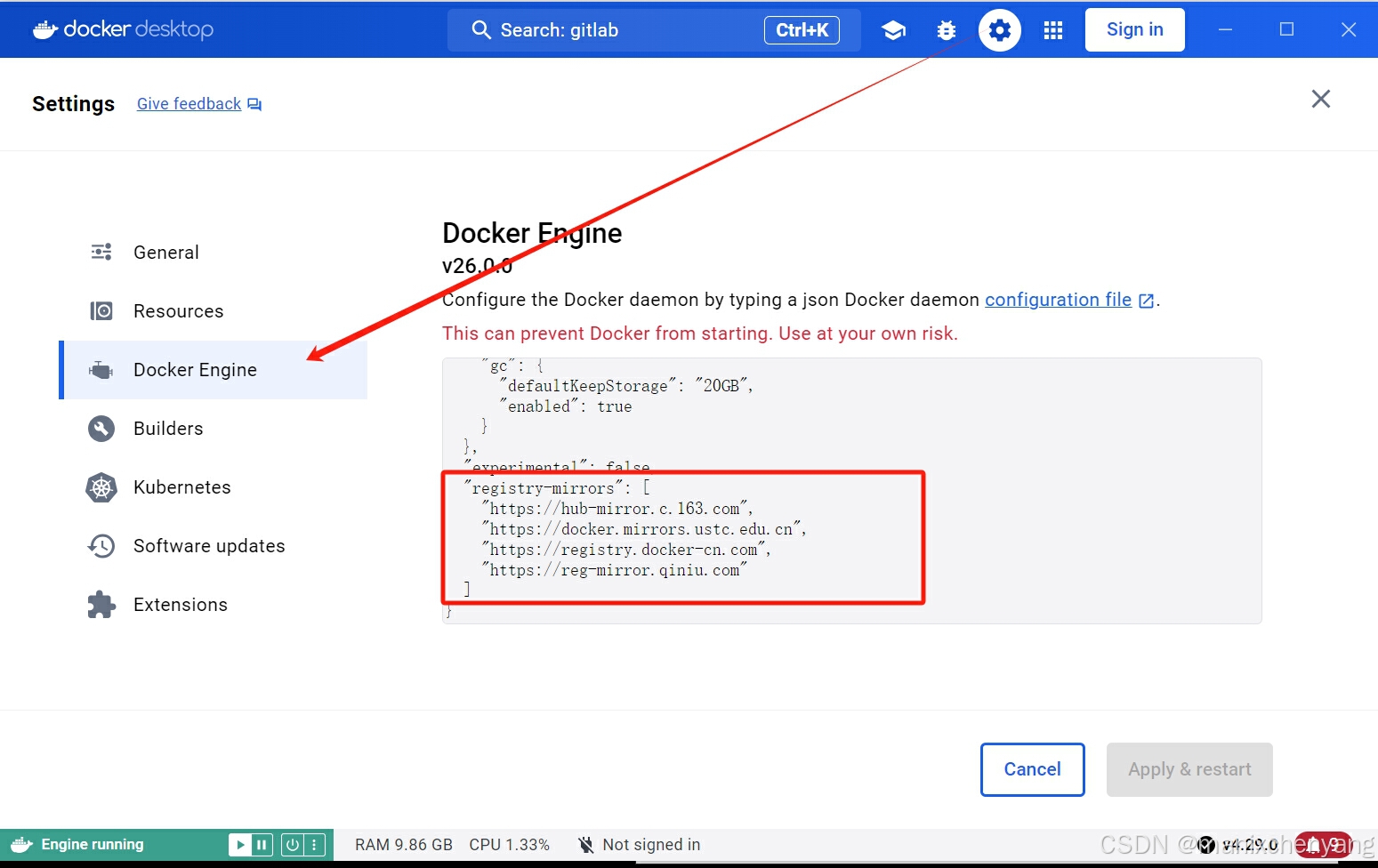Viewport: 1378px width, 868px height.
Task: Close the Settings panel with X
Action: click(1320, 99)
